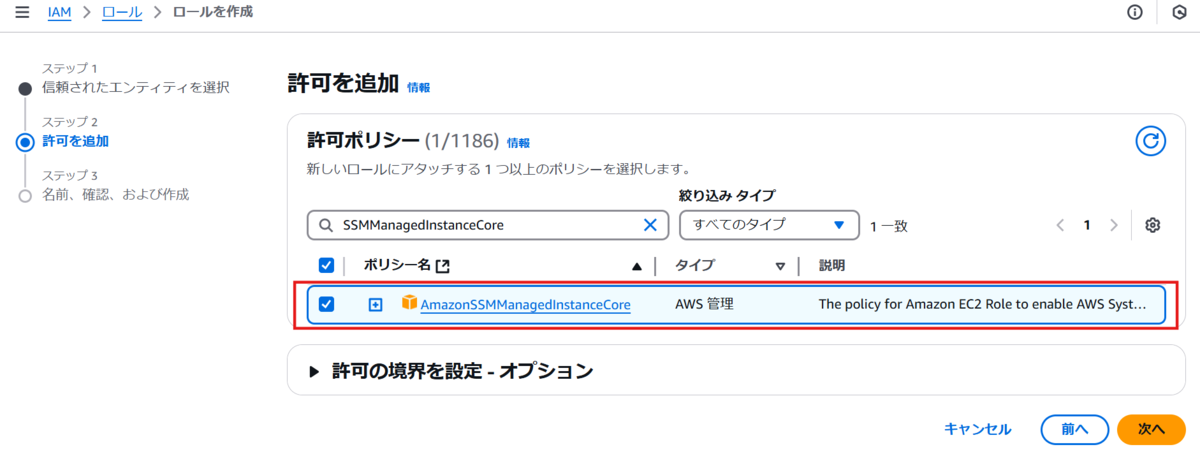
Task: Refresh the permission policies list
Action: coord(1151,141)
